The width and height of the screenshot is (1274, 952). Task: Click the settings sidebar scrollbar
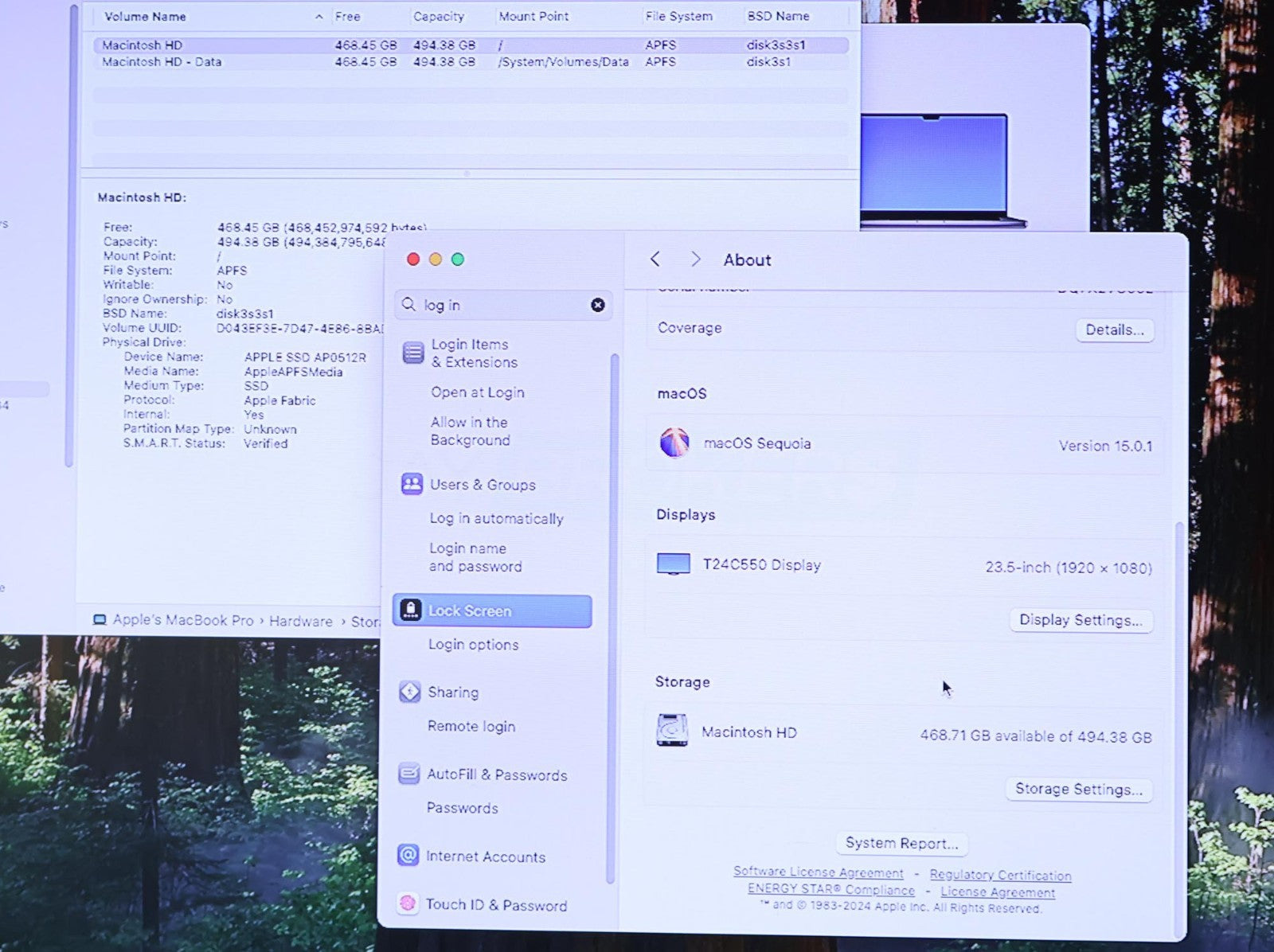pyautogui.click(x=612, y=618)
